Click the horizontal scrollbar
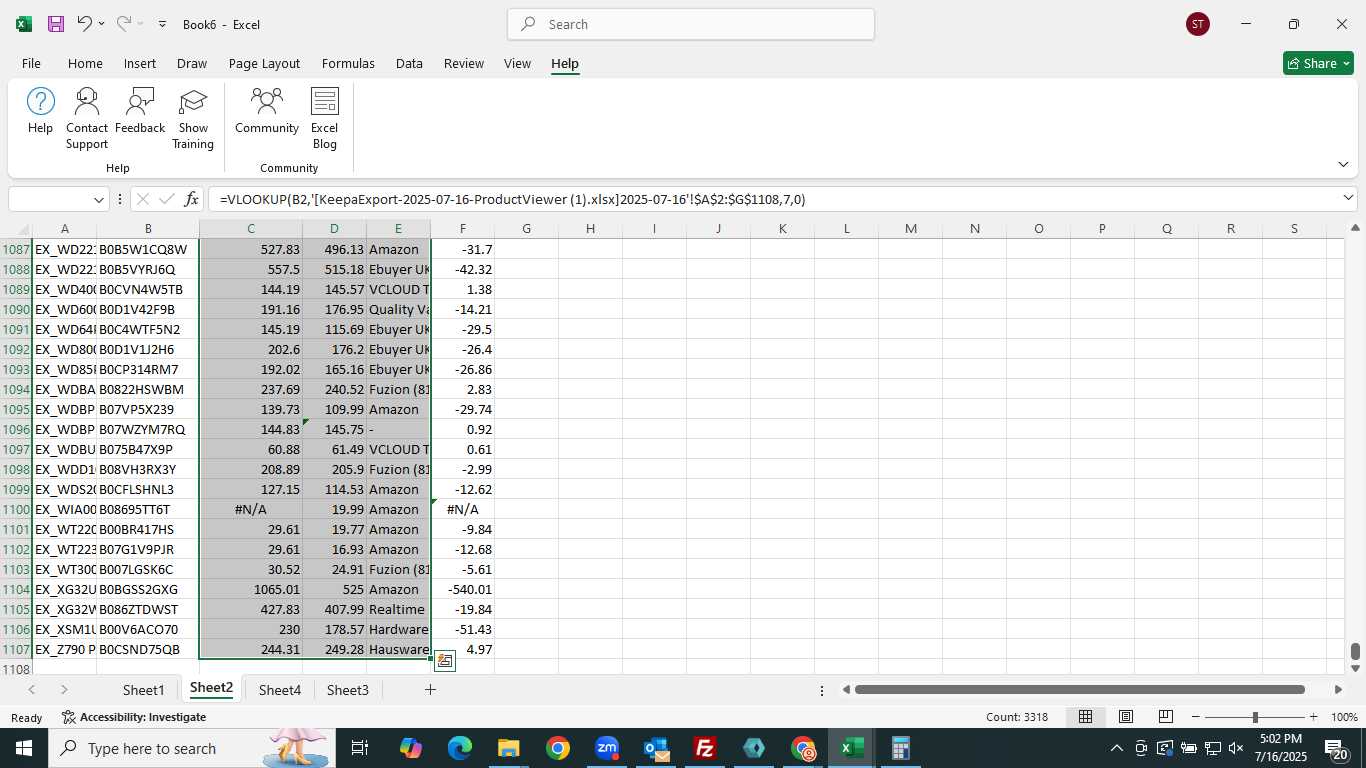1366x768 pixels. point(1080,690)
